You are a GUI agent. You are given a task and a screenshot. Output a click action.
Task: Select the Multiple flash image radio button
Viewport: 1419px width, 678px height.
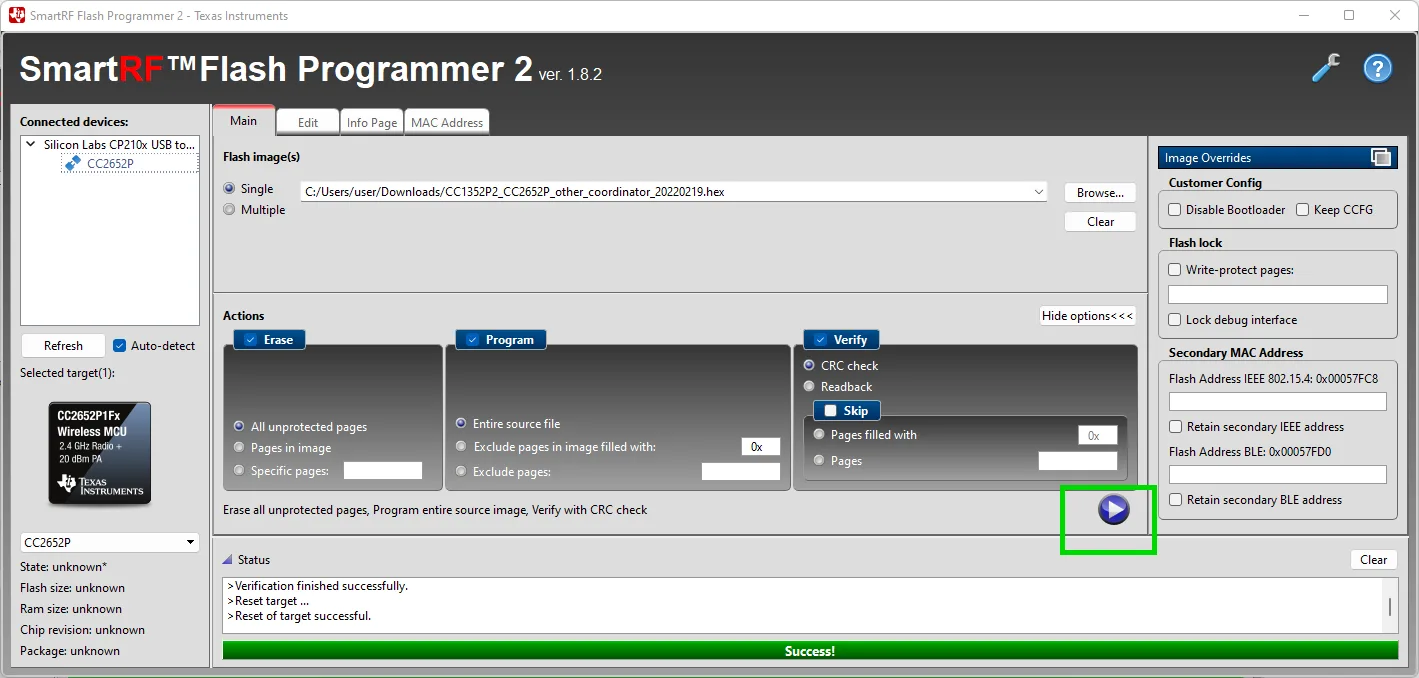click(x=230, y=210)
